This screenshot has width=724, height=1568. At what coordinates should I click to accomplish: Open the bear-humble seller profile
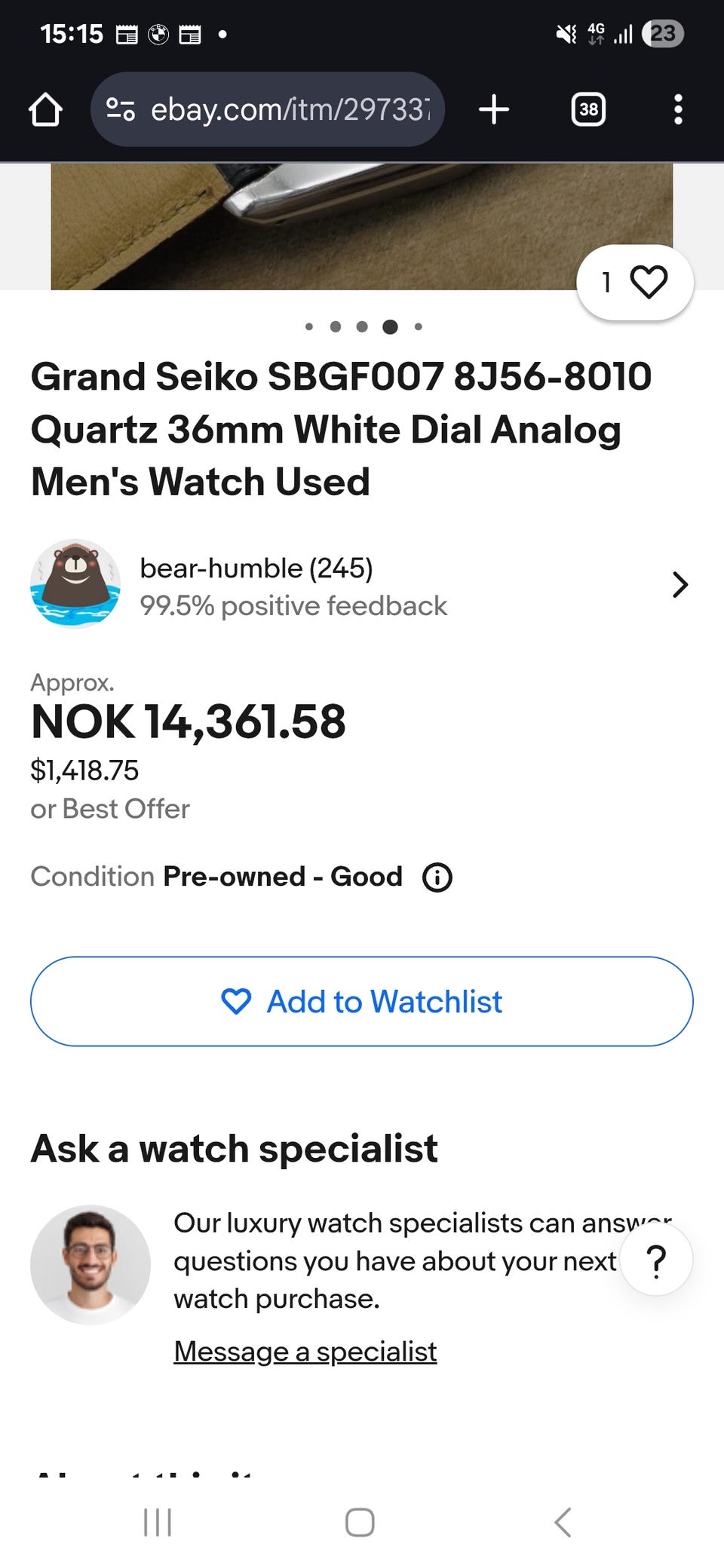[256, 568]
